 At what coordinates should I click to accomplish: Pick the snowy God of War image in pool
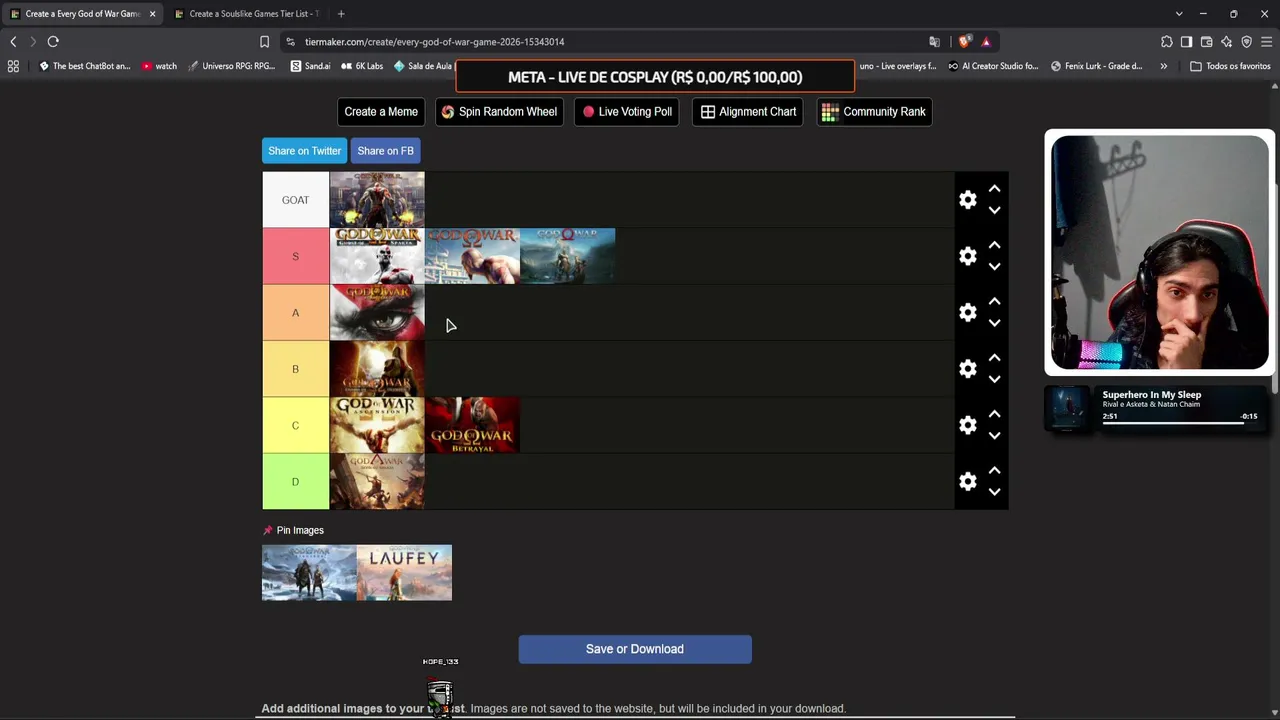point(309,573)
